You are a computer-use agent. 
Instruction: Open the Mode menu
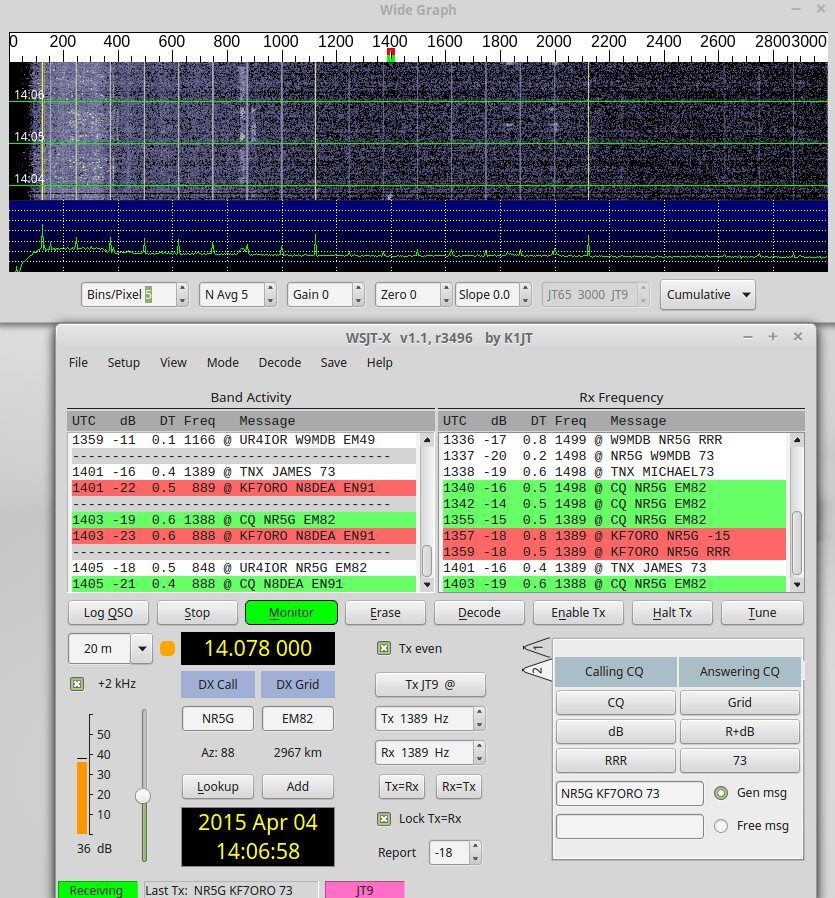pyautogui.click(x=222, y=363)
